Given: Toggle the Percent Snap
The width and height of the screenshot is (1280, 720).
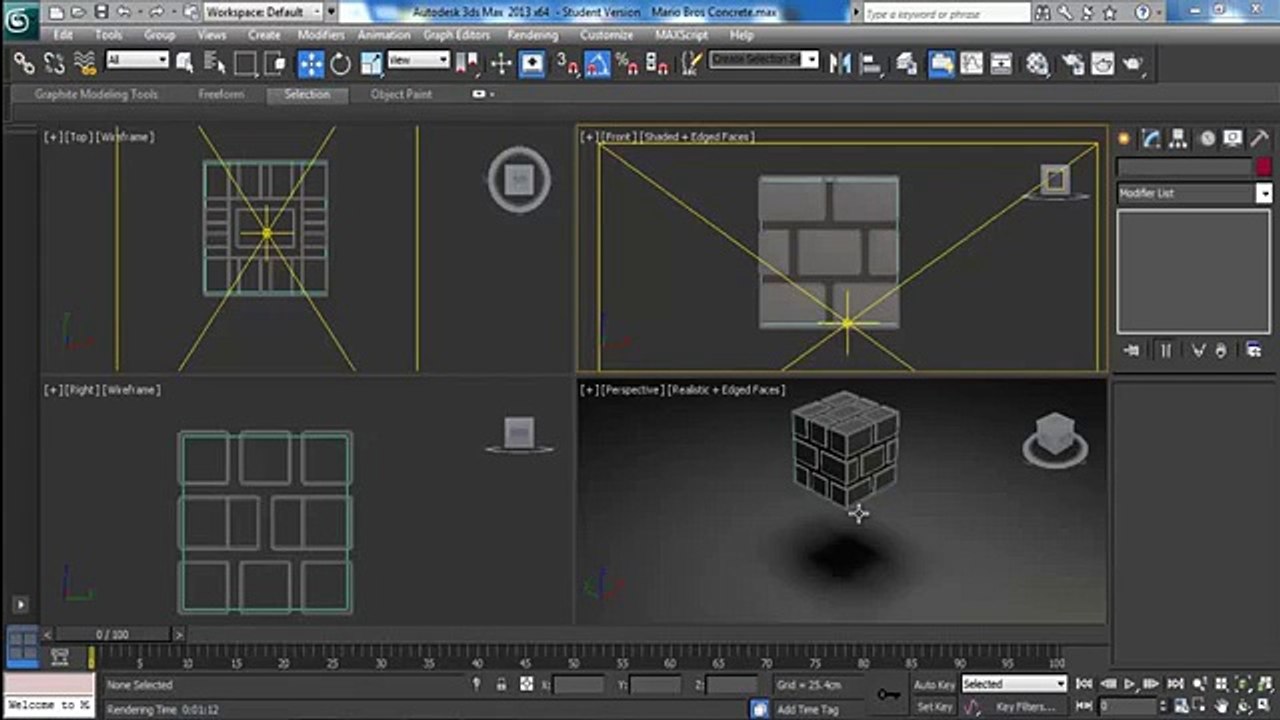Looking at the screenshot, I should point(627,64).
